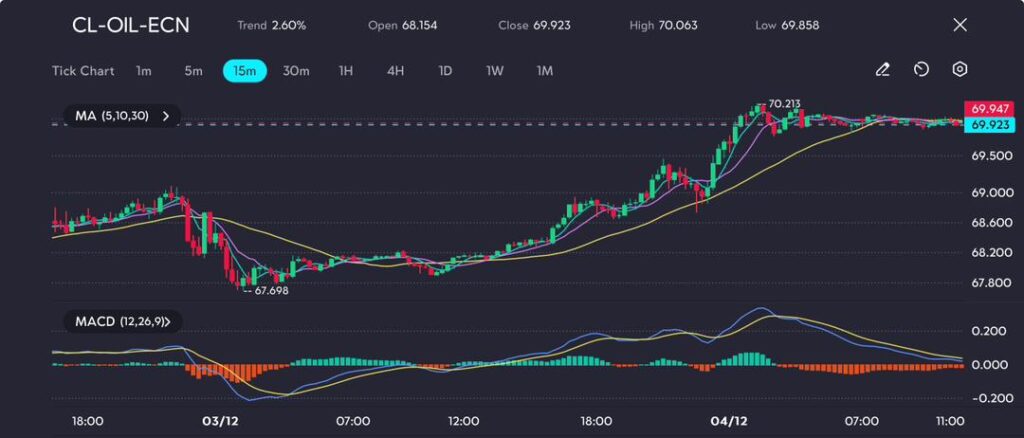
Task: Click the 70.213 high price marker
Action: click(x=784, y=104)
